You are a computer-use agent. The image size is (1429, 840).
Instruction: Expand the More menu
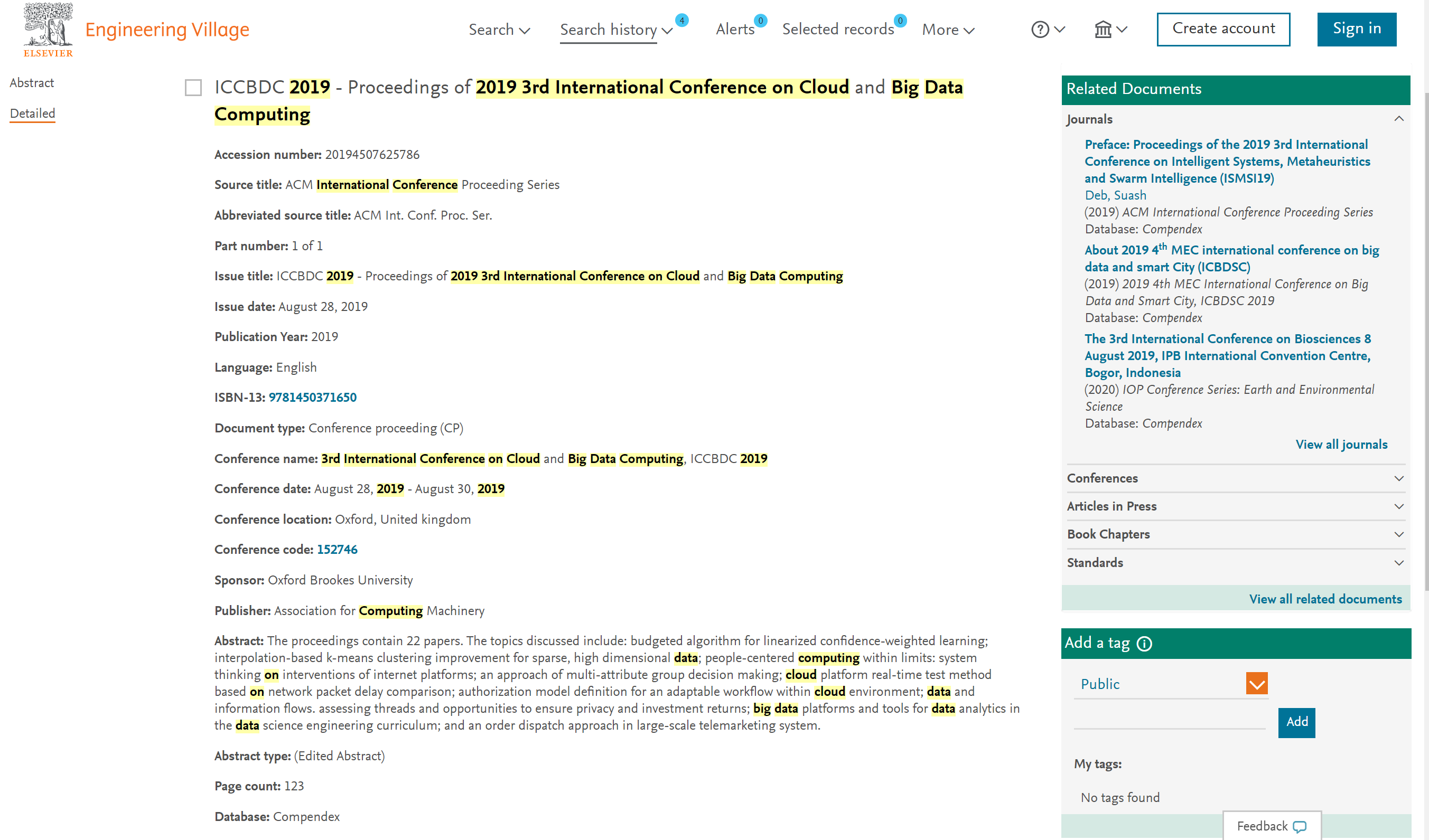(948, 30)
